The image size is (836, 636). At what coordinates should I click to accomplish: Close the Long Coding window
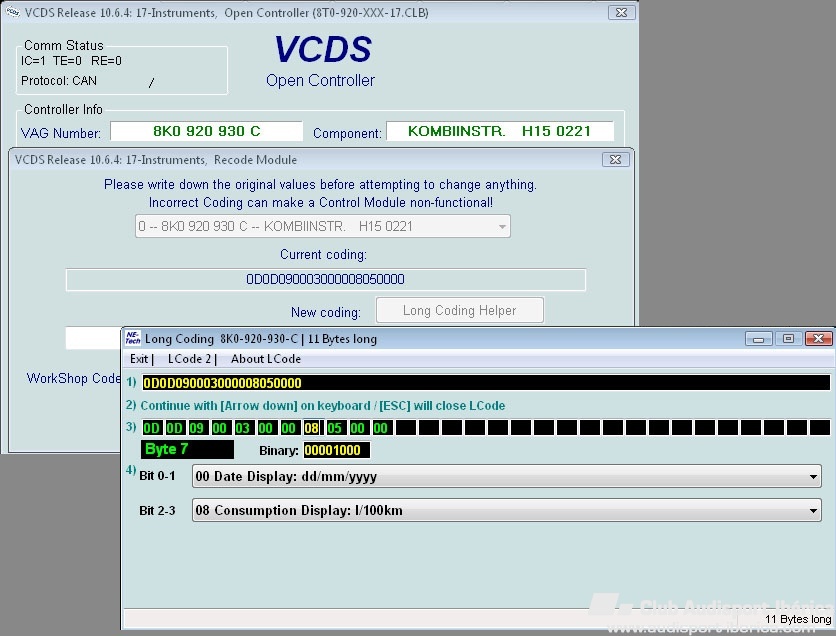pos(819,338)
